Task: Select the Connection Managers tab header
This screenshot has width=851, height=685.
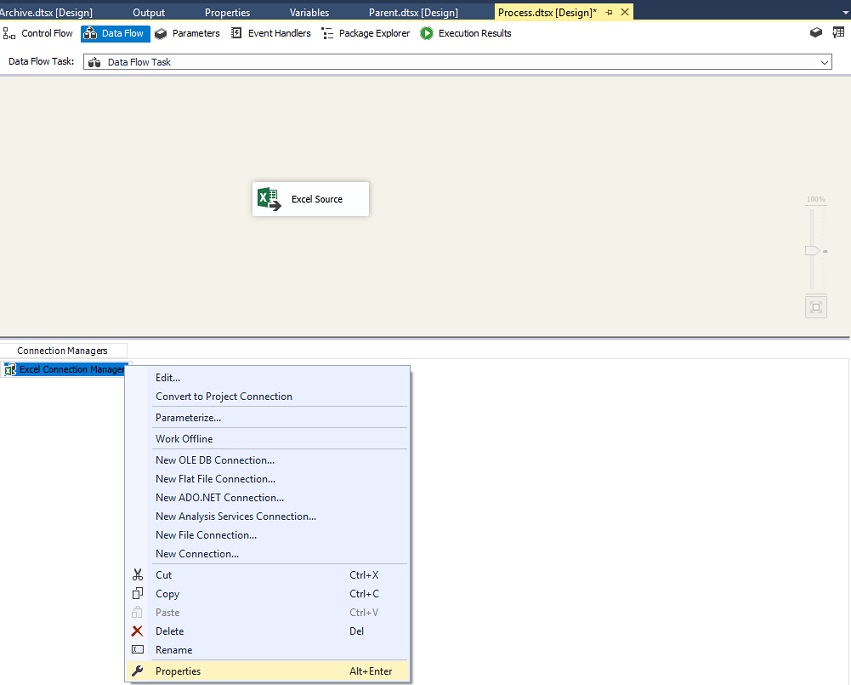Action: click(62, 351)
